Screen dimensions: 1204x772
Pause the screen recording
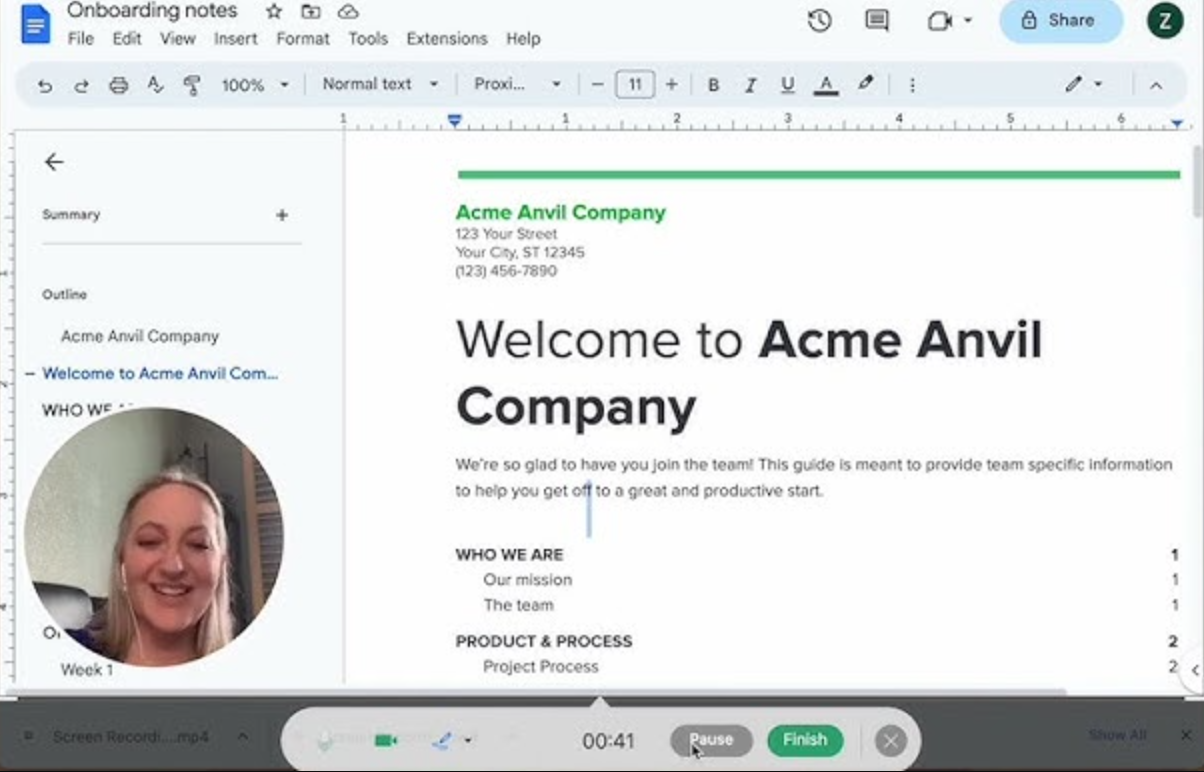pyautogui.click(x=711, y=740)
